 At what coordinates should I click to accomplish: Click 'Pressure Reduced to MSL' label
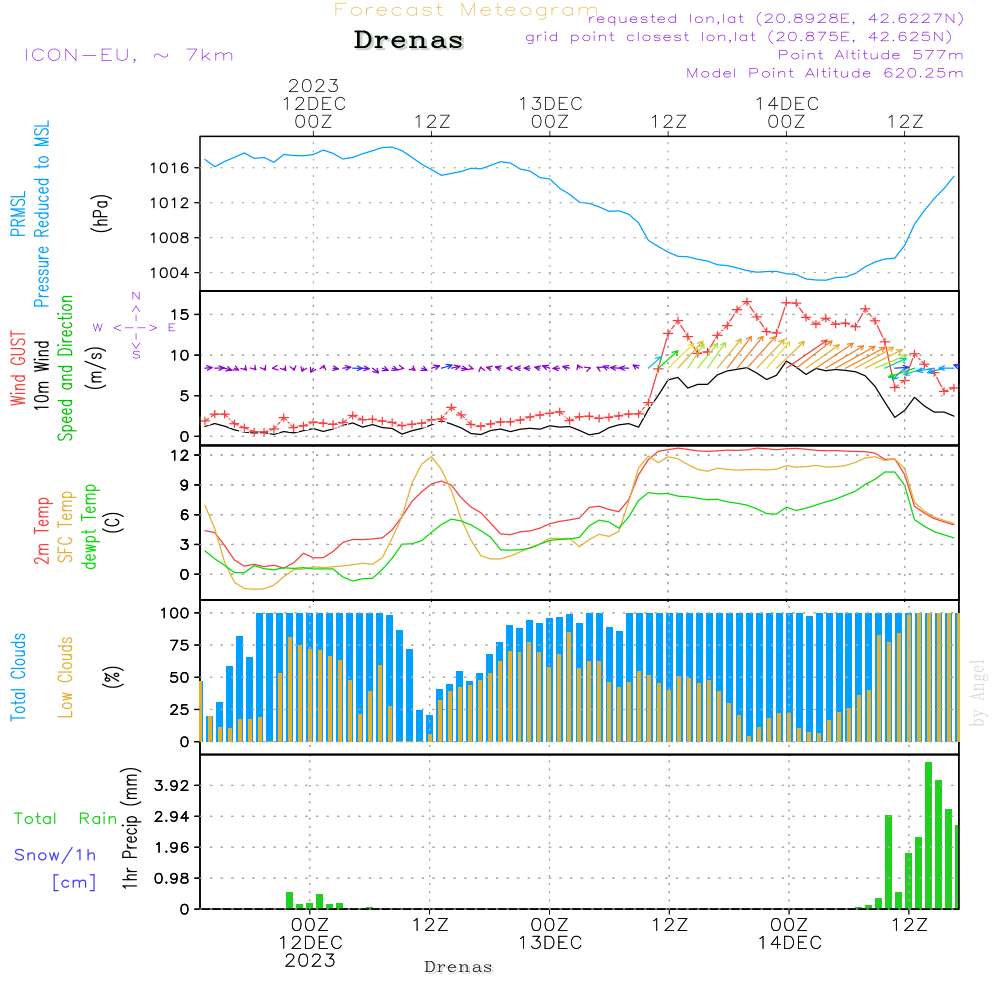click(41, 214)
